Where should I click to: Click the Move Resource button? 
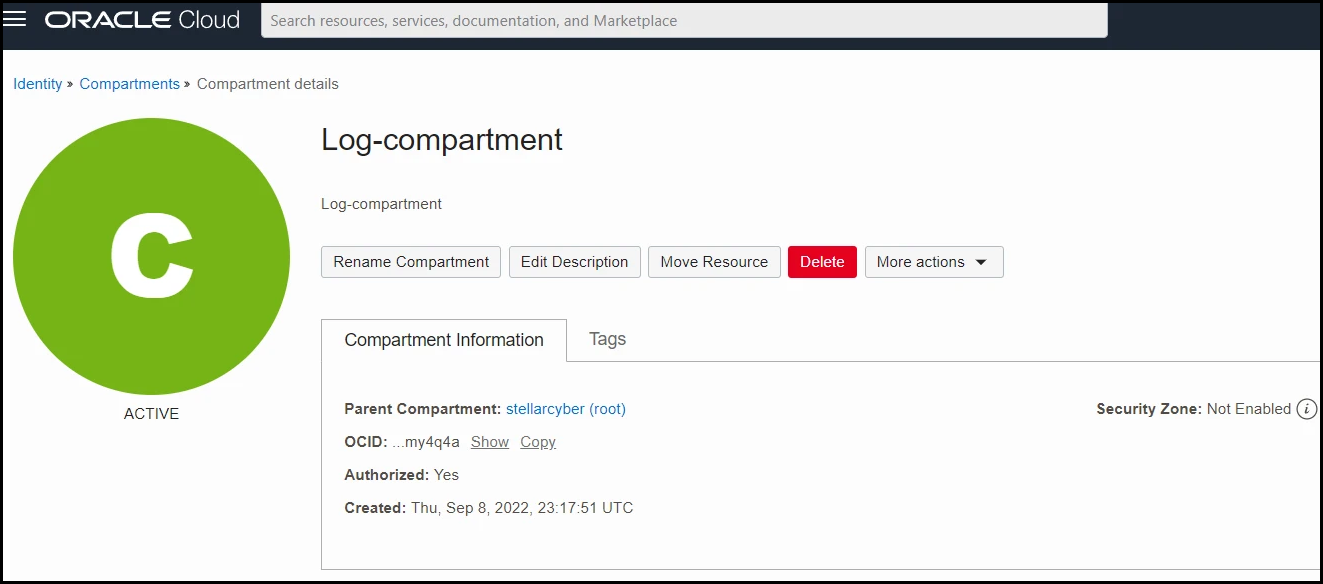pos(714,262)
